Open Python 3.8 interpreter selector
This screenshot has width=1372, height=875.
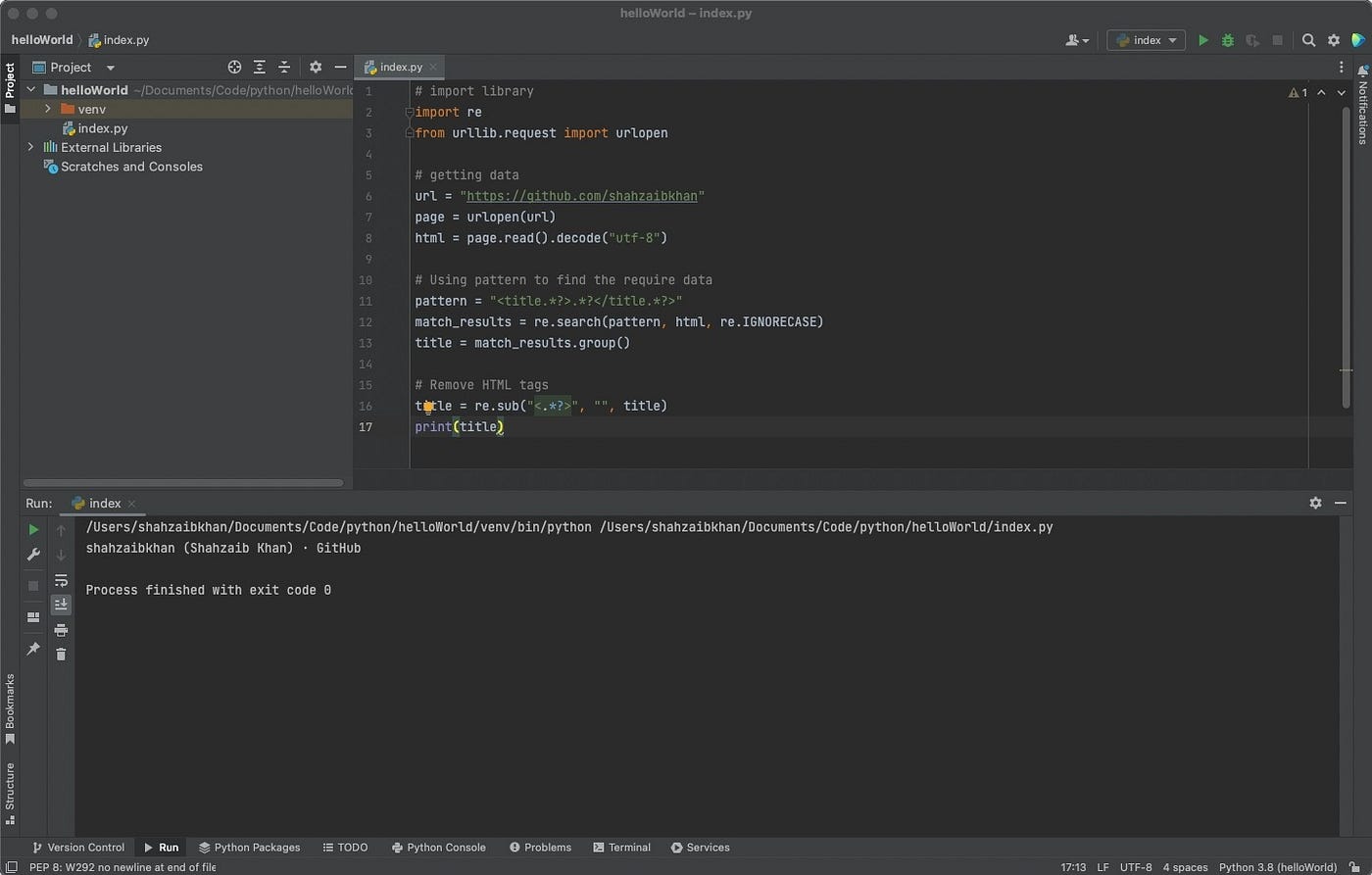(x=1278, y=867)
